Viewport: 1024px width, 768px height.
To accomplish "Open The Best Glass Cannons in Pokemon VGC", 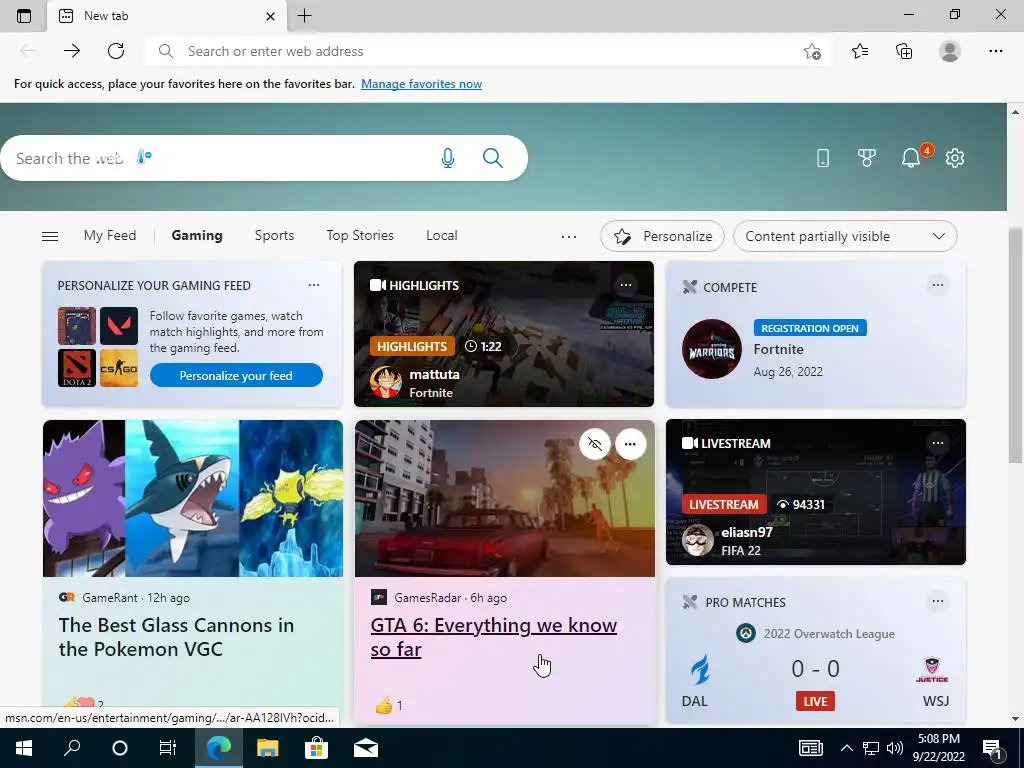I will point(176,637).
